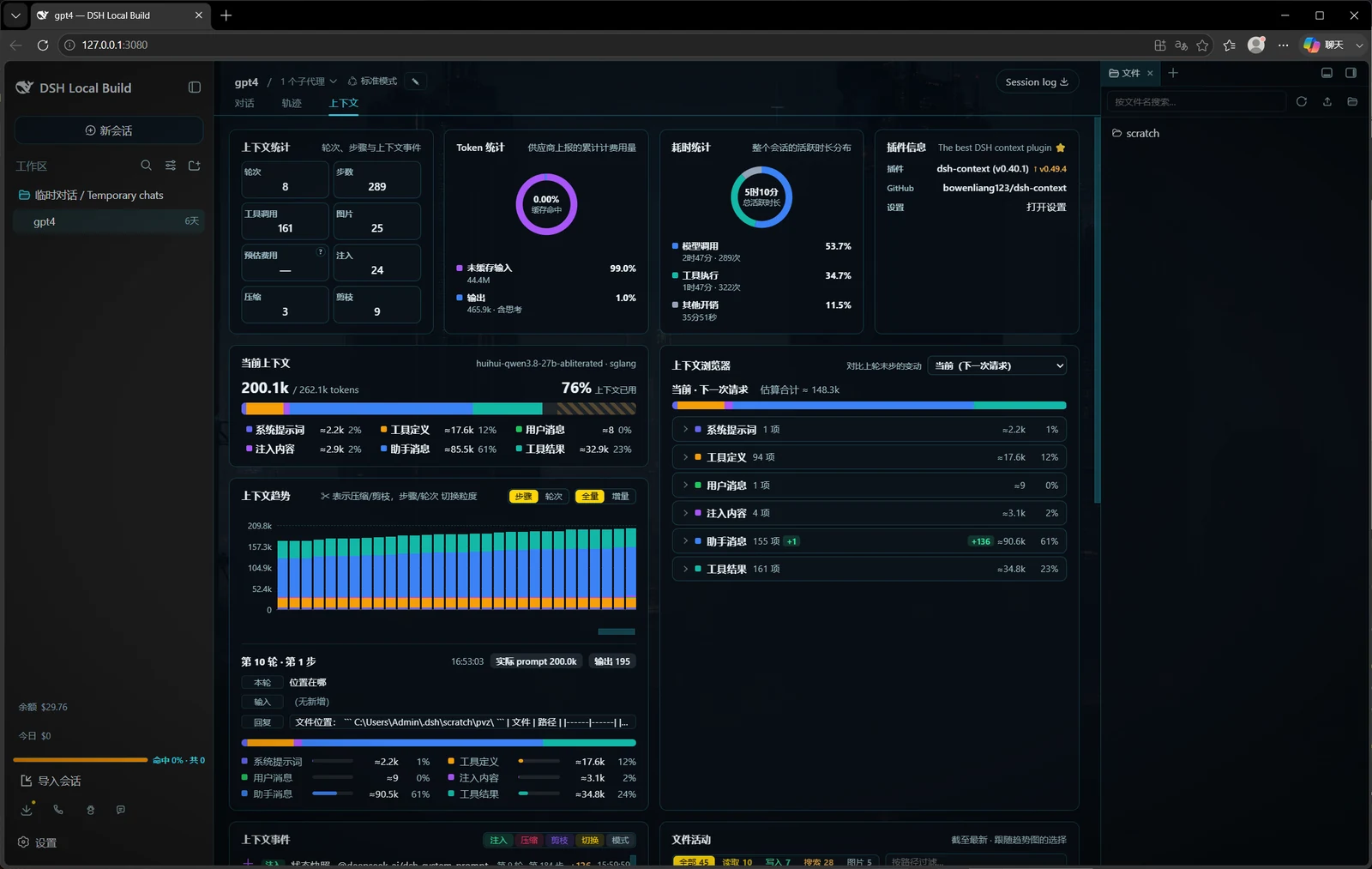1372x869 pixels.
Task: Open the 当前 (下一次请求) comparison dropdown
Action: [x=997, y=365]
